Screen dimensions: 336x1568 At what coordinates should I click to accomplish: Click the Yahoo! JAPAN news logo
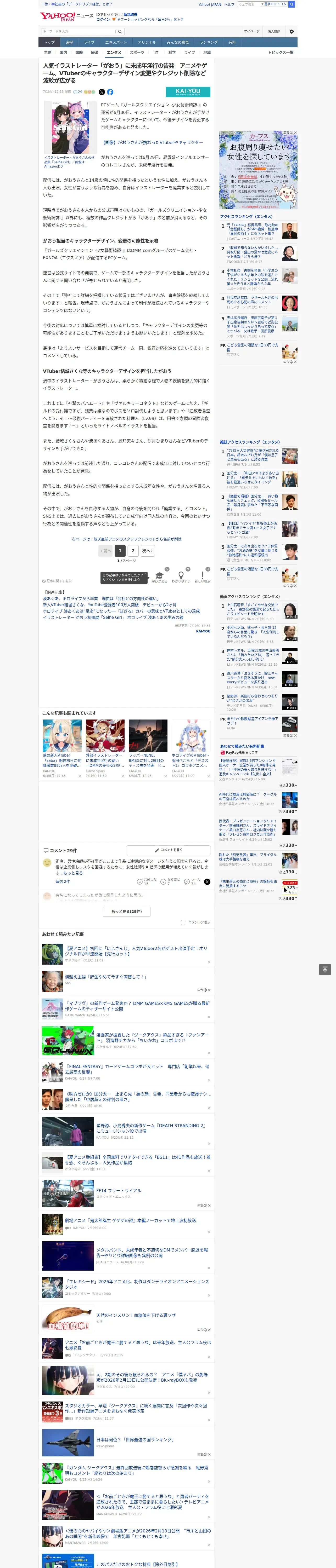pyautogui.click(x=66, y=16)
